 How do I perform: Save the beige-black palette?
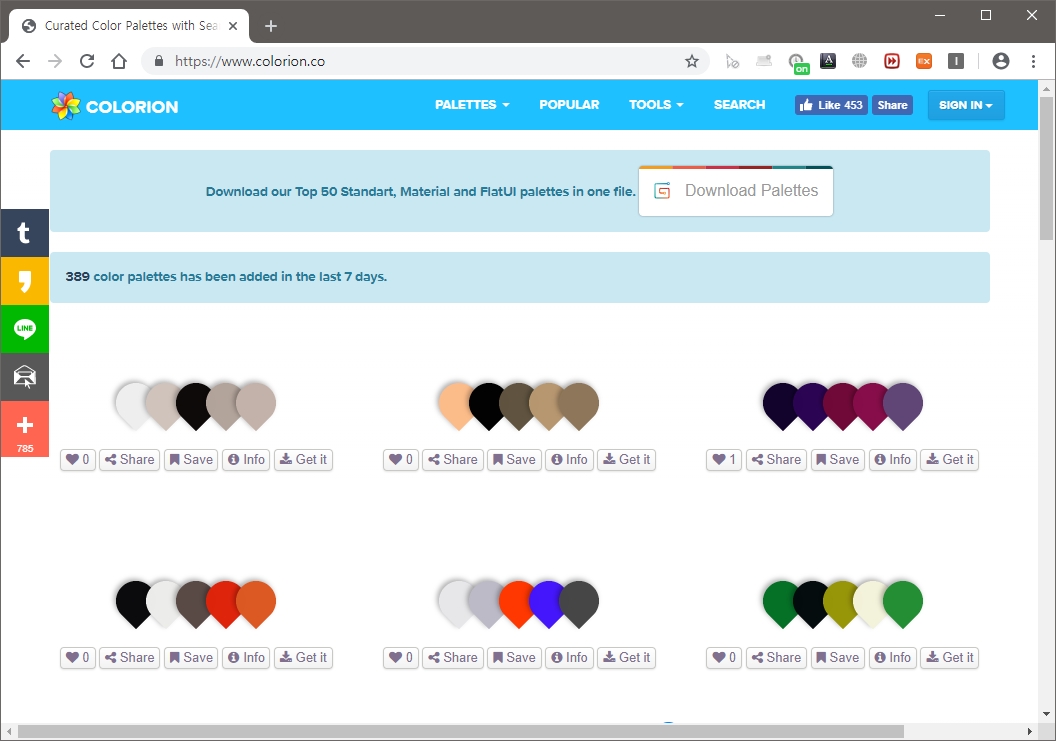[191, 459]
